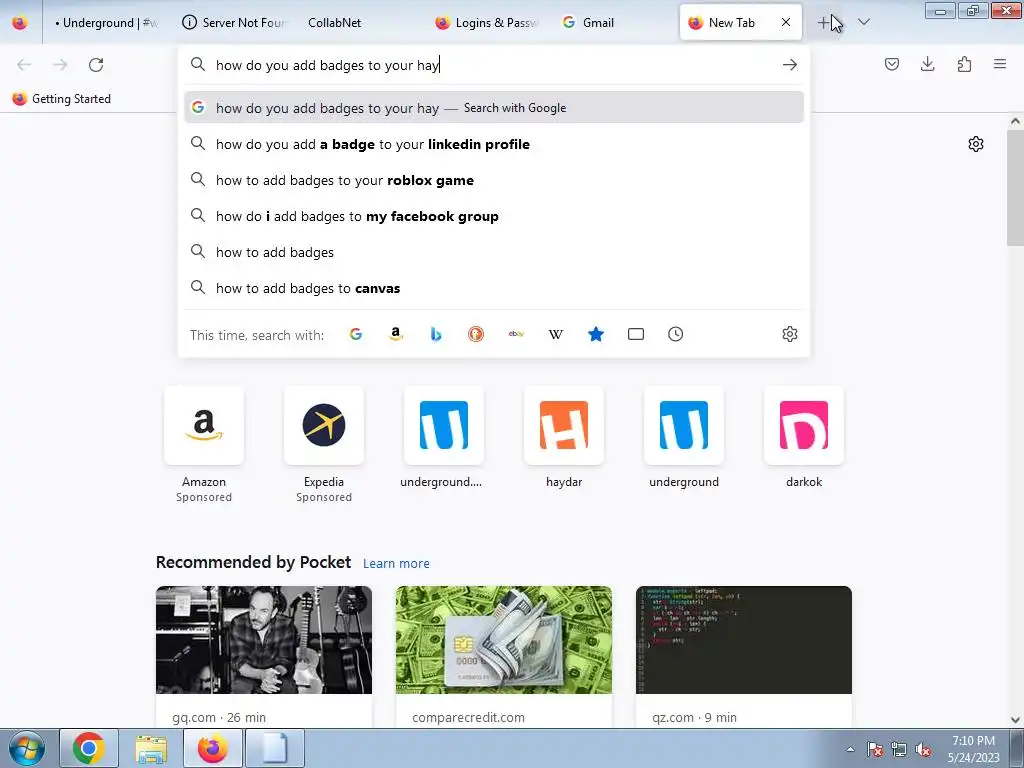
Task: Show hidden system tray icons
Action: tap(850, 749)
